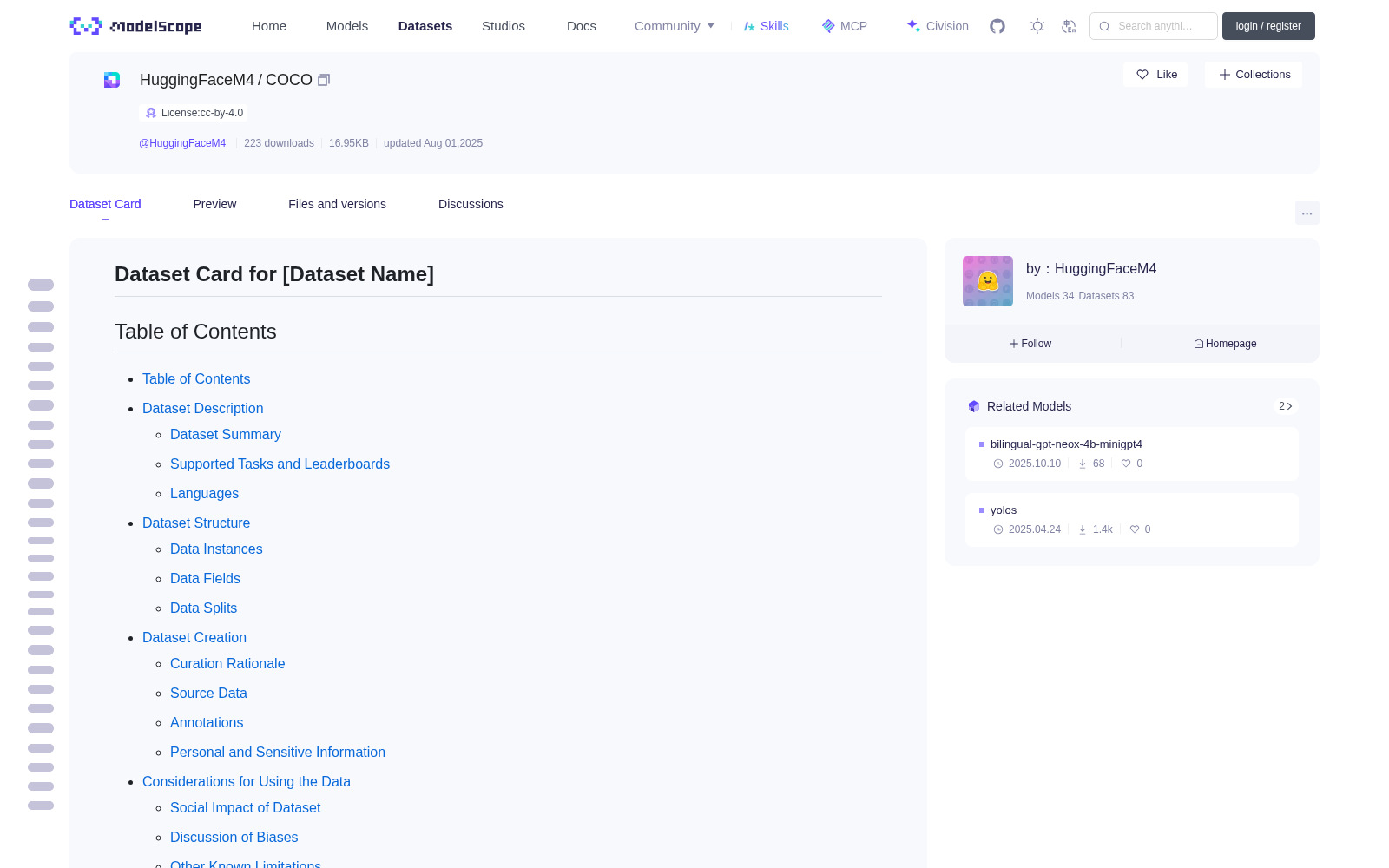Open the yolos related model

click(1132, 520)
